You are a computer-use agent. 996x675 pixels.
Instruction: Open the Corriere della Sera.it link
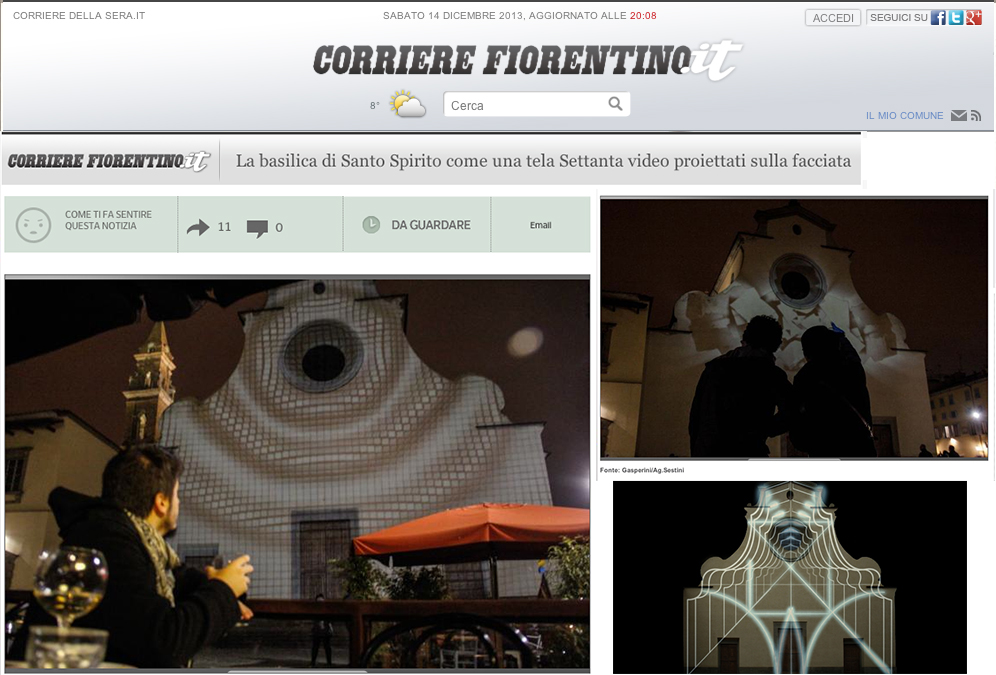tap(79, 16)
